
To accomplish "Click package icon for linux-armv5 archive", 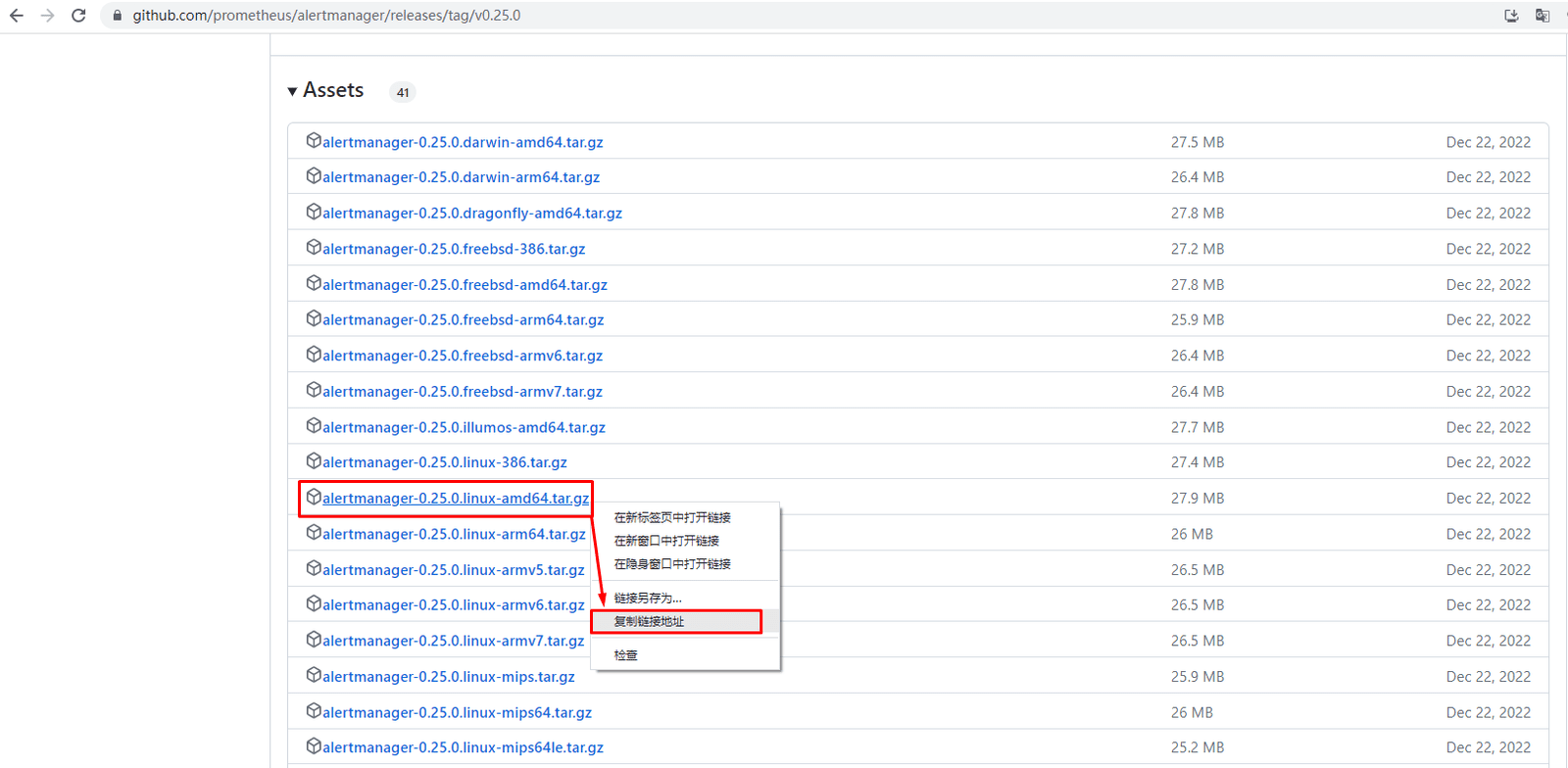I will [x=314, y=568].
